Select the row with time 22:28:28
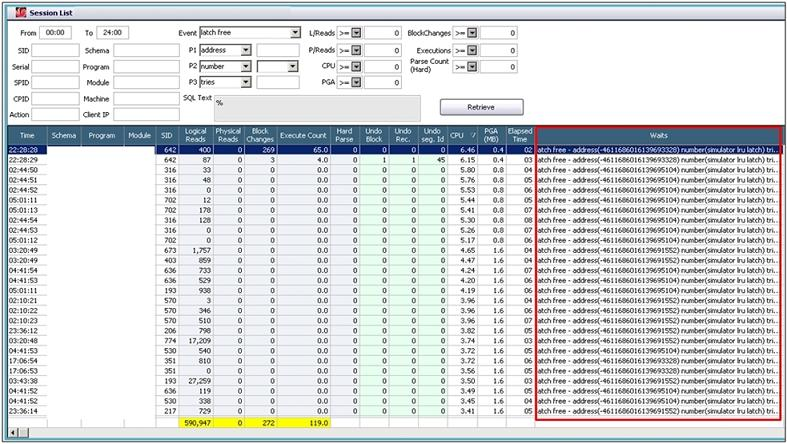This screenshot has width=787, height=444. (395, 150)
